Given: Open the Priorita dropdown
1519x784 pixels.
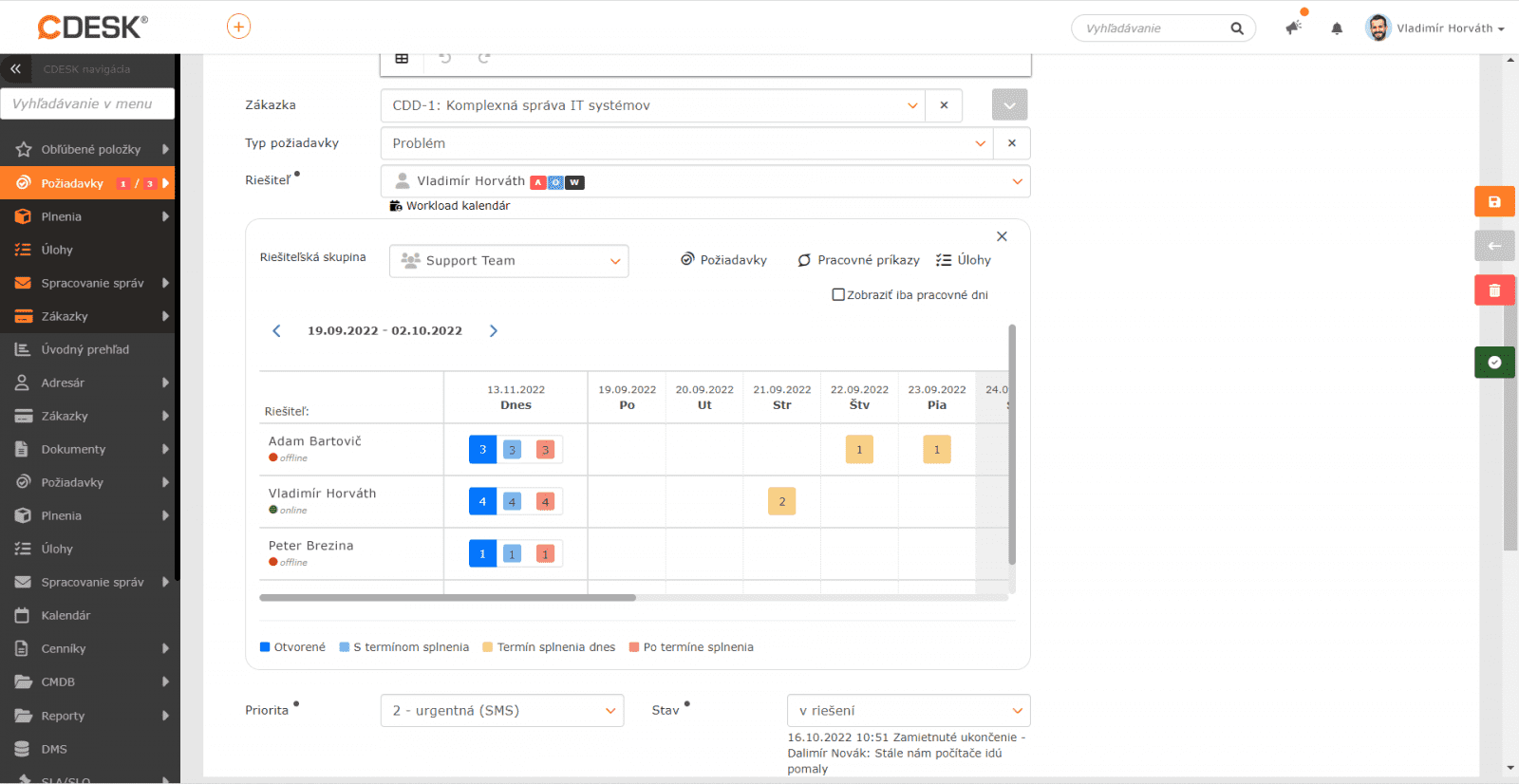Looking at the screenshot, I should [x=502, y=711].
